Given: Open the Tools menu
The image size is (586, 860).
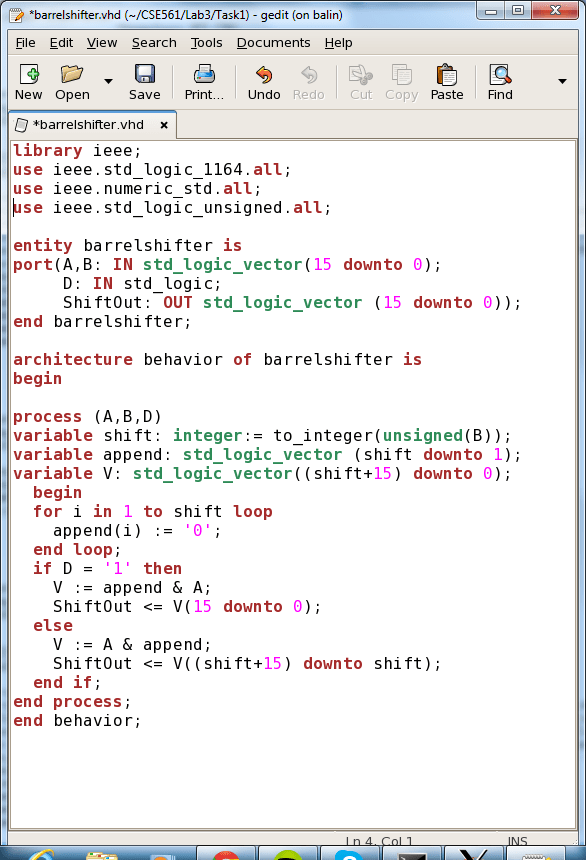Looking at the screenshot, I should pyautogui.click(x=206, y=43).
